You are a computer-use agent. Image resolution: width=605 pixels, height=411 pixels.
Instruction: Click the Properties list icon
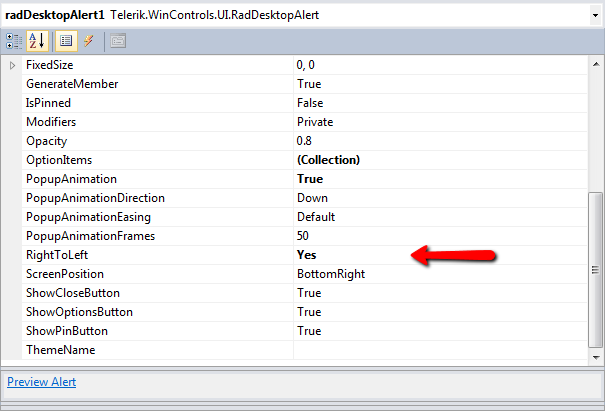pyautogui.click(x=66, y=41)
